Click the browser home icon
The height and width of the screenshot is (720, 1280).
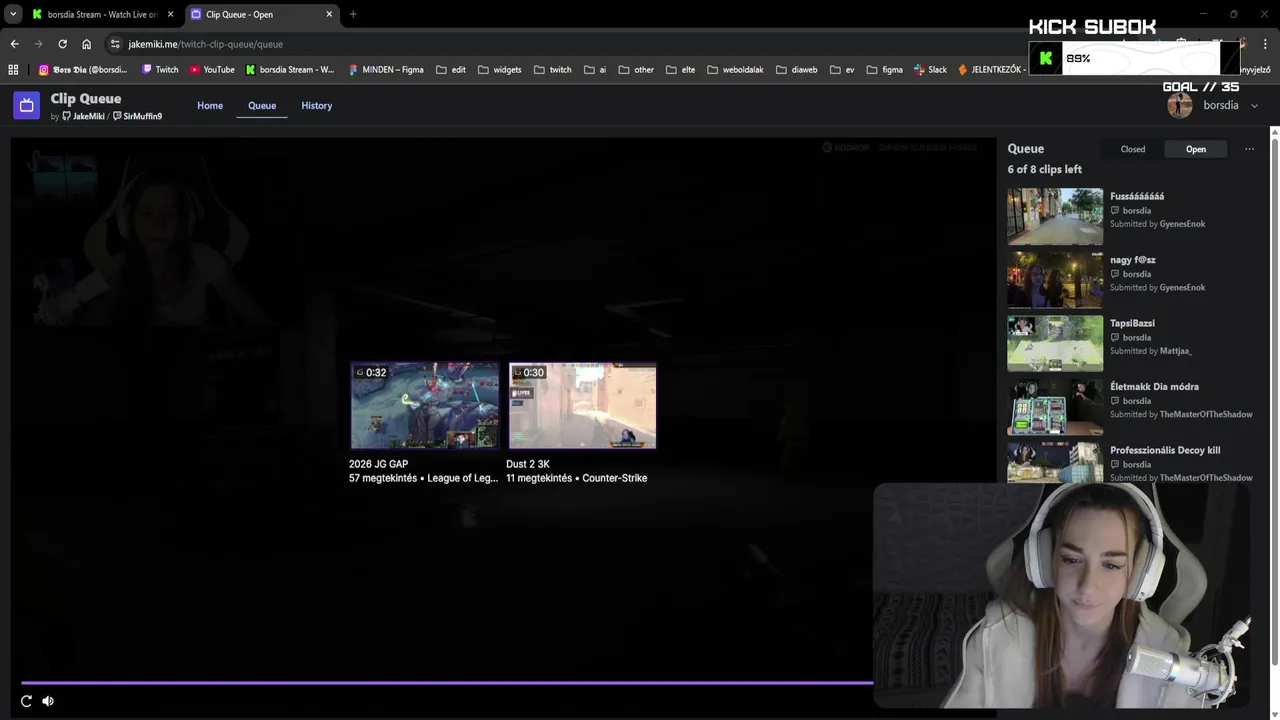coord(86,44)
